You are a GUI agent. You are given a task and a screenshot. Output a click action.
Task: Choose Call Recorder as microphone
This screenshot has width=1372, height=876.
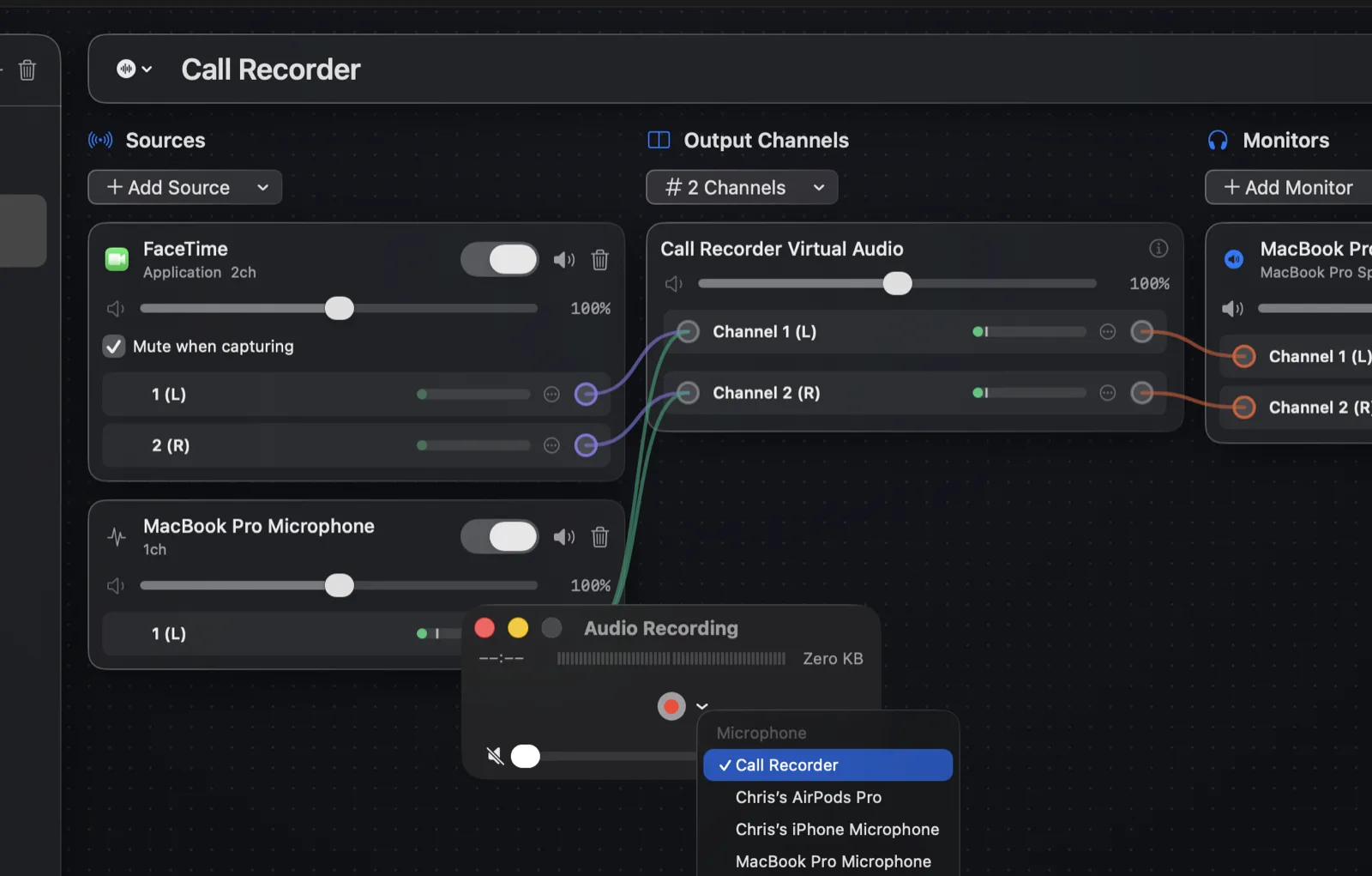828,765
